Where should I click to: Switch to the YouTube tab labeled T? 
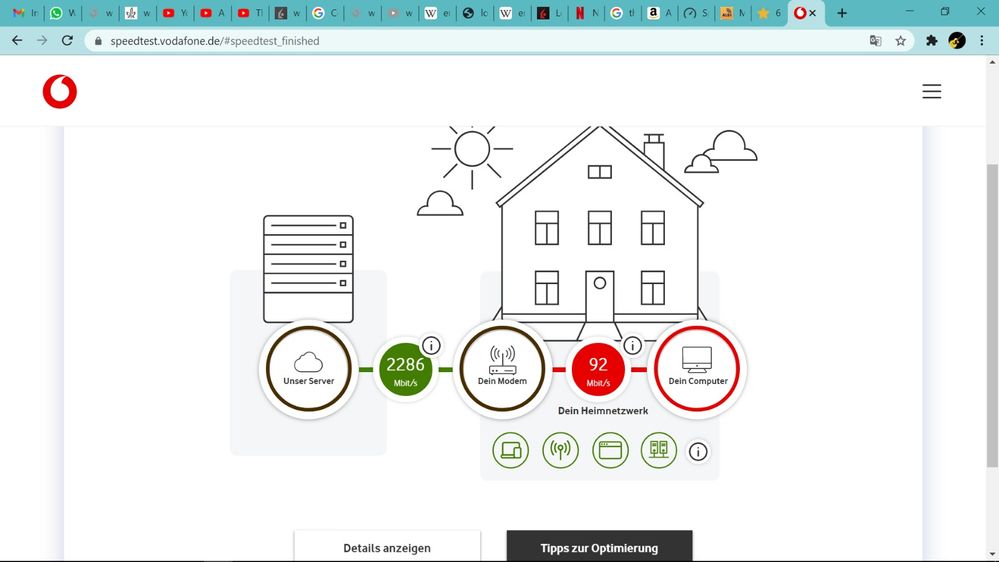pyautogui.click(x=250, y=13)
